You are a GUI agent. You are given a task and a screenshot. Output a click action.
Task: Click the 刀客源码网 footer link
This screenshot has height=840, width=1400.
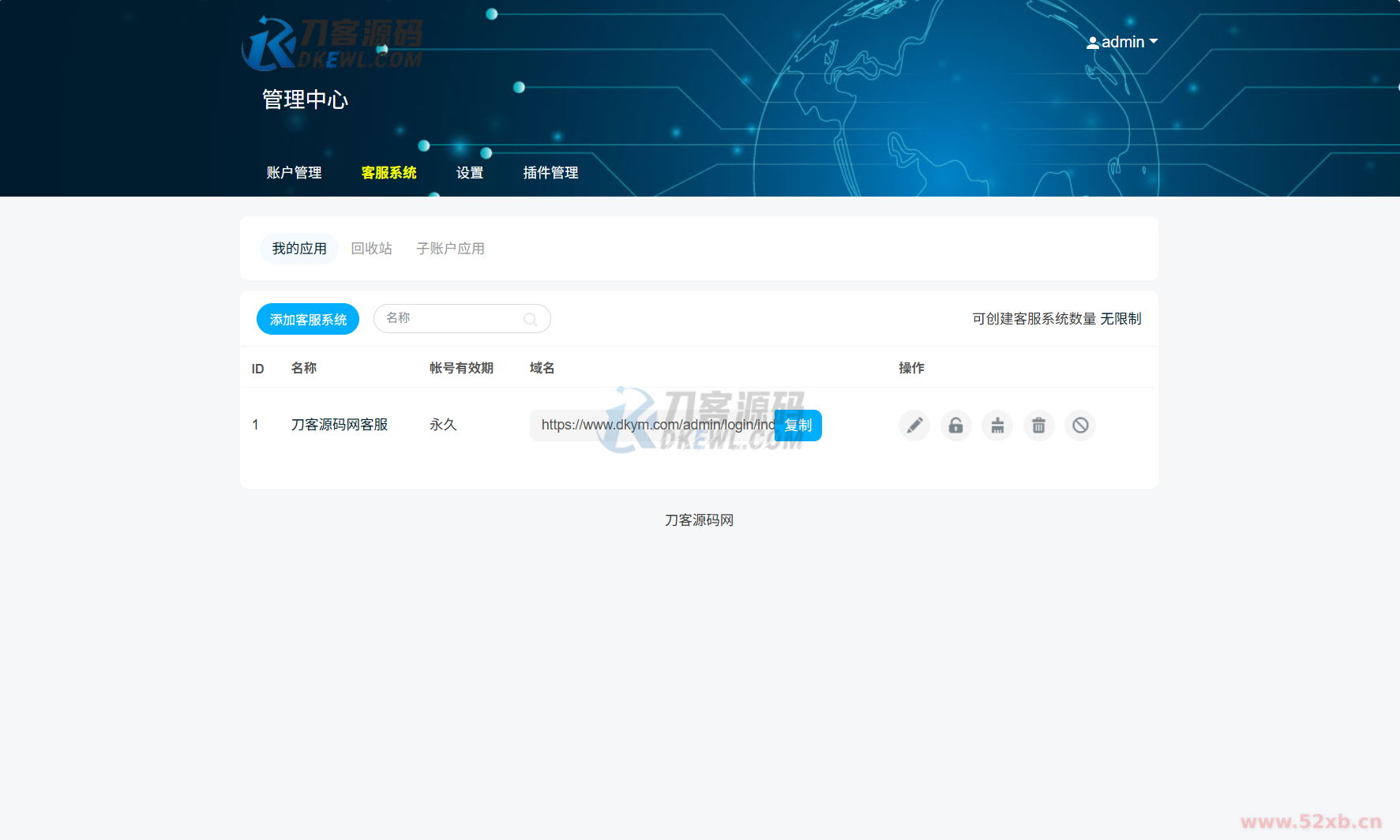(699, 520)
